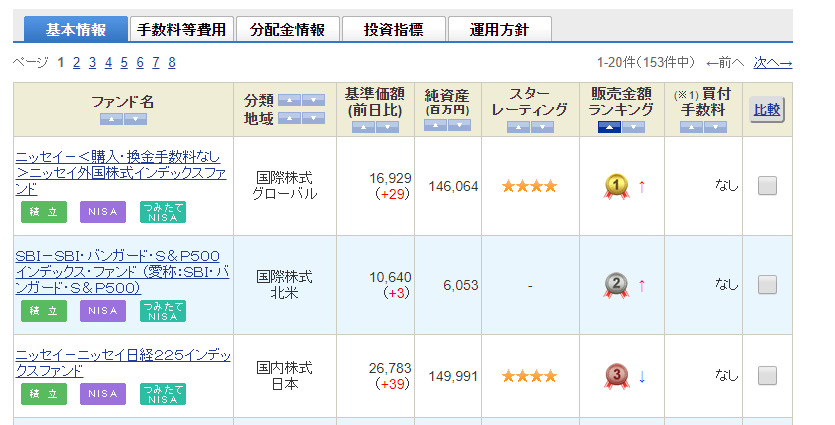Open SBI・バンガード・S&P500 fund link
Image resolution: width=835 pixels, height=425 pixels.
(122, 272)
